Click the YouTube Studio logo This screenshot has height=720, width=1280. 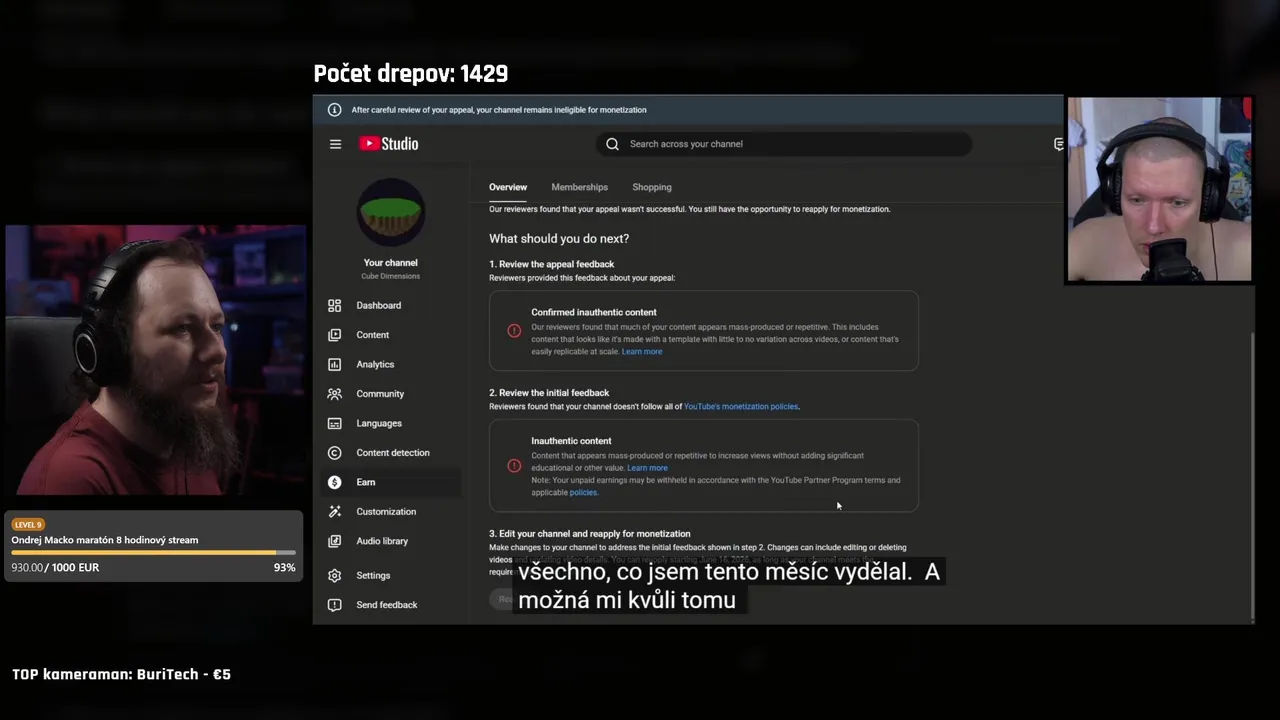pyautogui.click(x=389, y=144)
